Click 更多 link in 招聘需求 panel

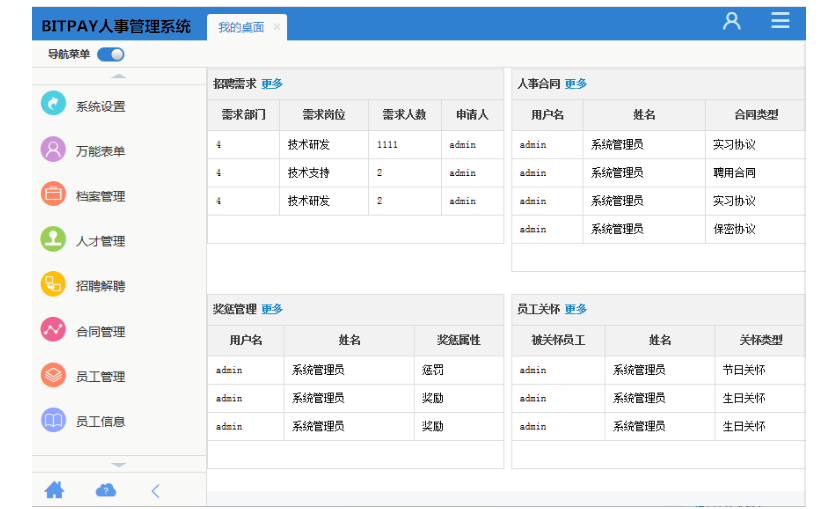(272, 83)
